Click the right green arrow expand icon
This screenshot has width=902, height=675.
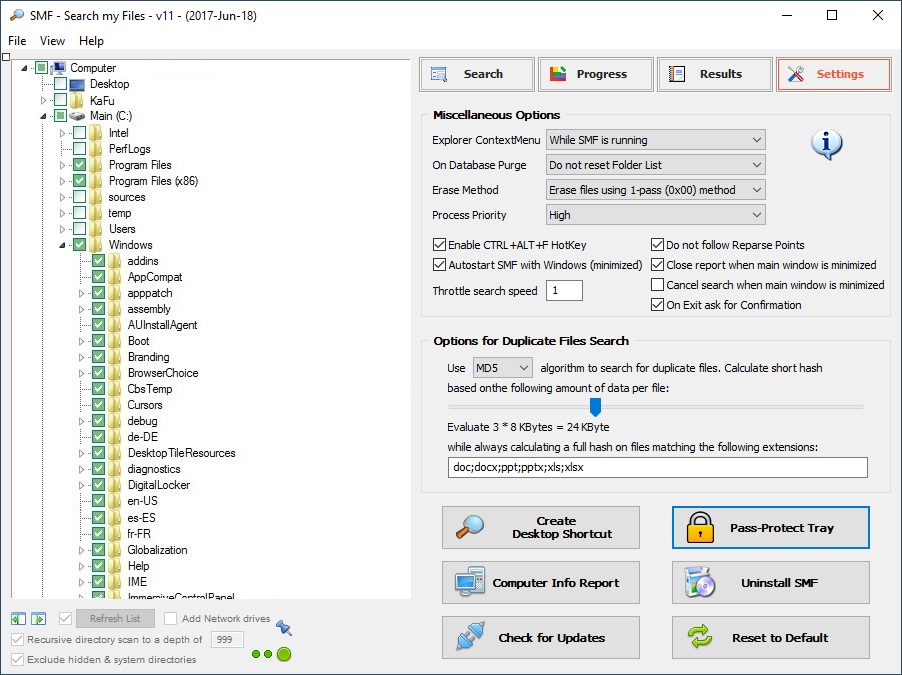[x=38, y=619]
